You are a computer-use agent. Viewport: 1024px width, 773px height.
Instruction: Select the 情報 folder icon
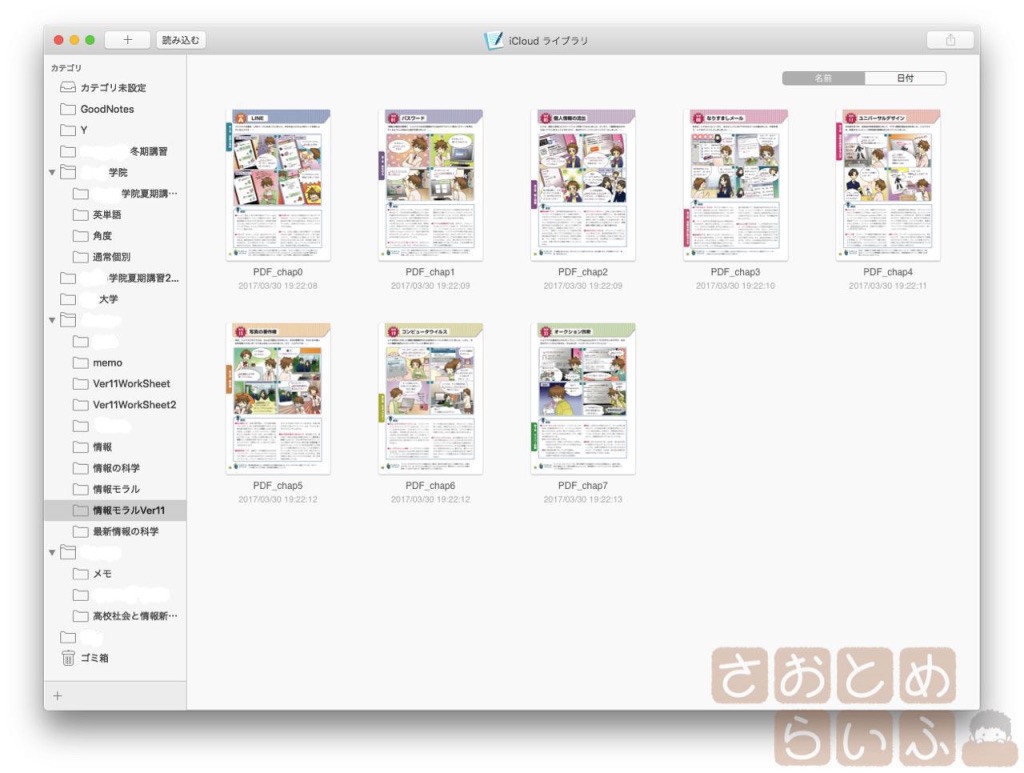click(81, 447)
